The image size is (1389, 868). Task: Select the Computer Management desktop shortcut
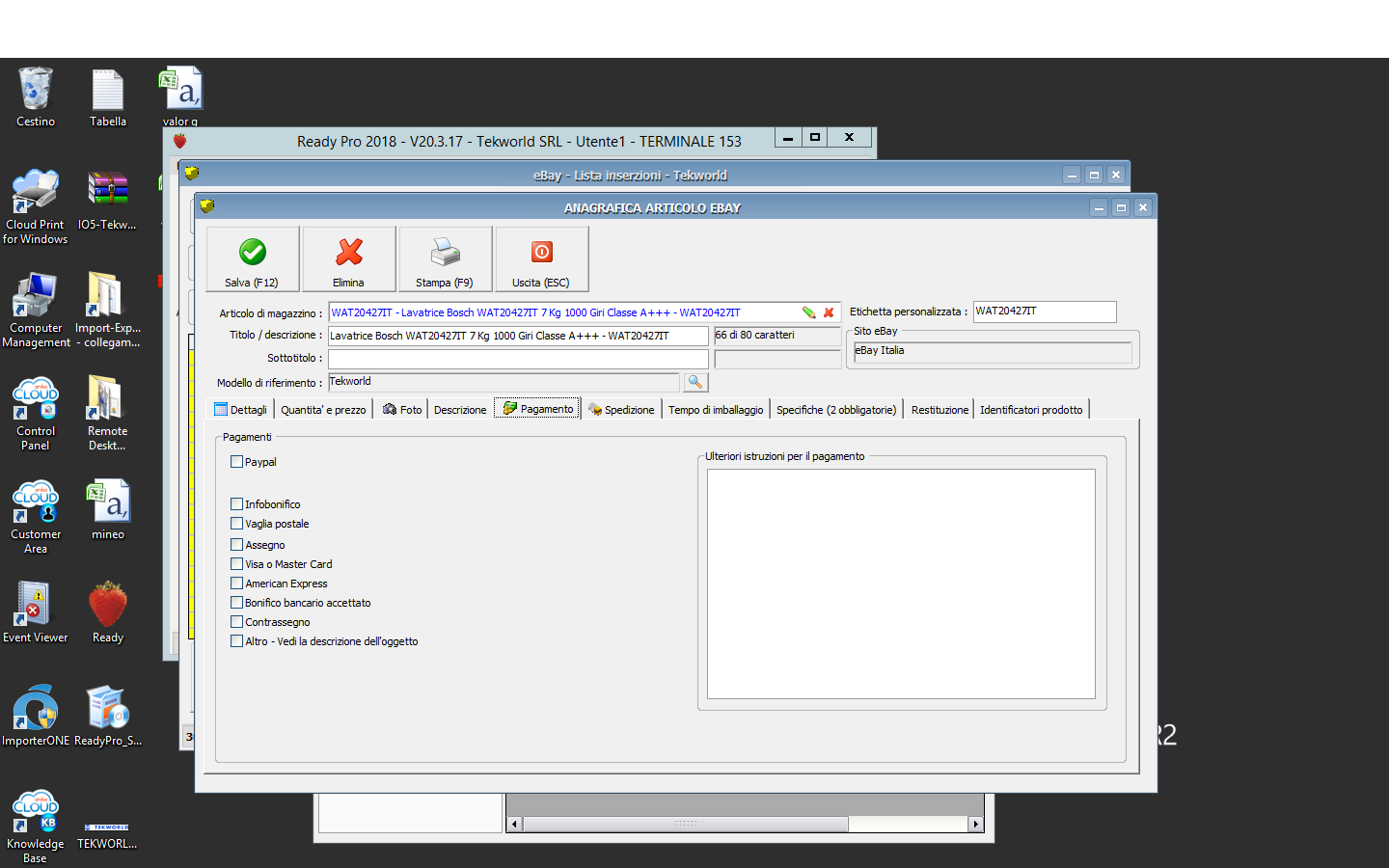coord(36,310)
